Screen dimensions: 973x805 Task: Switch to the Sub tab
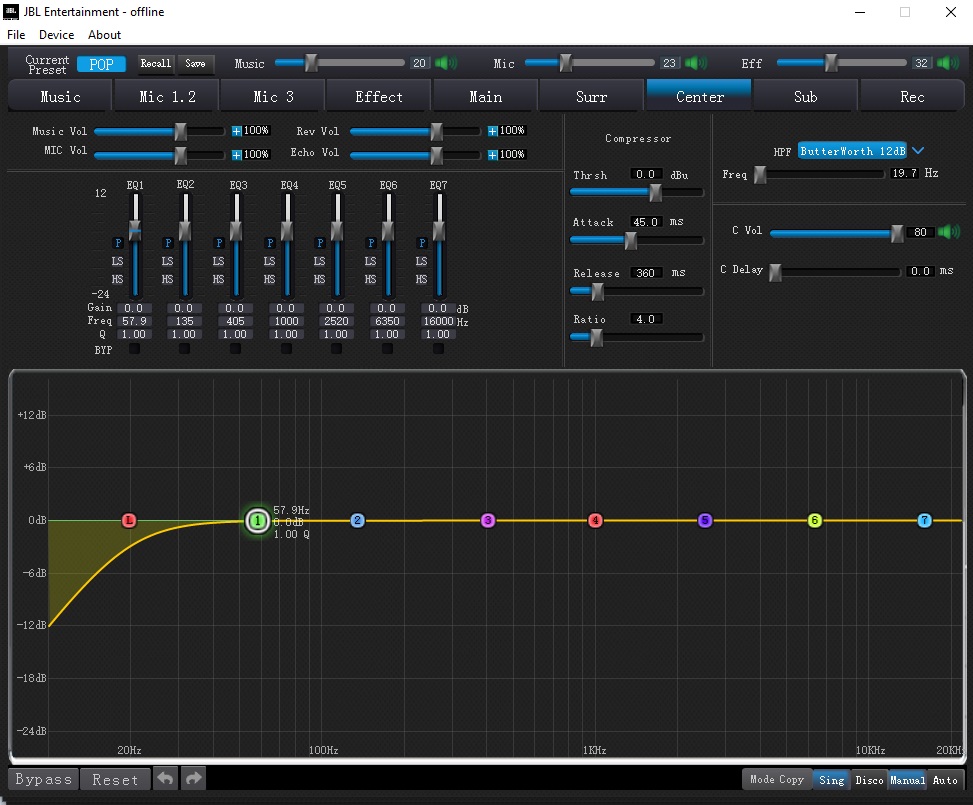805,97
